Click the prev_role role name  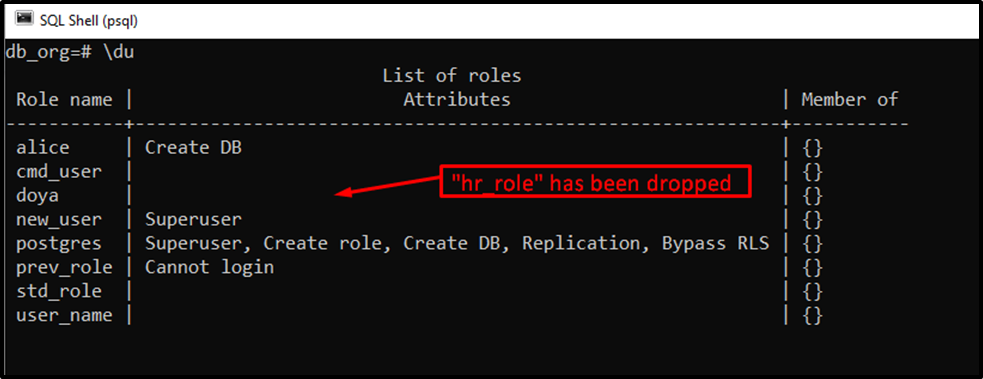click(x=65, y=267)
